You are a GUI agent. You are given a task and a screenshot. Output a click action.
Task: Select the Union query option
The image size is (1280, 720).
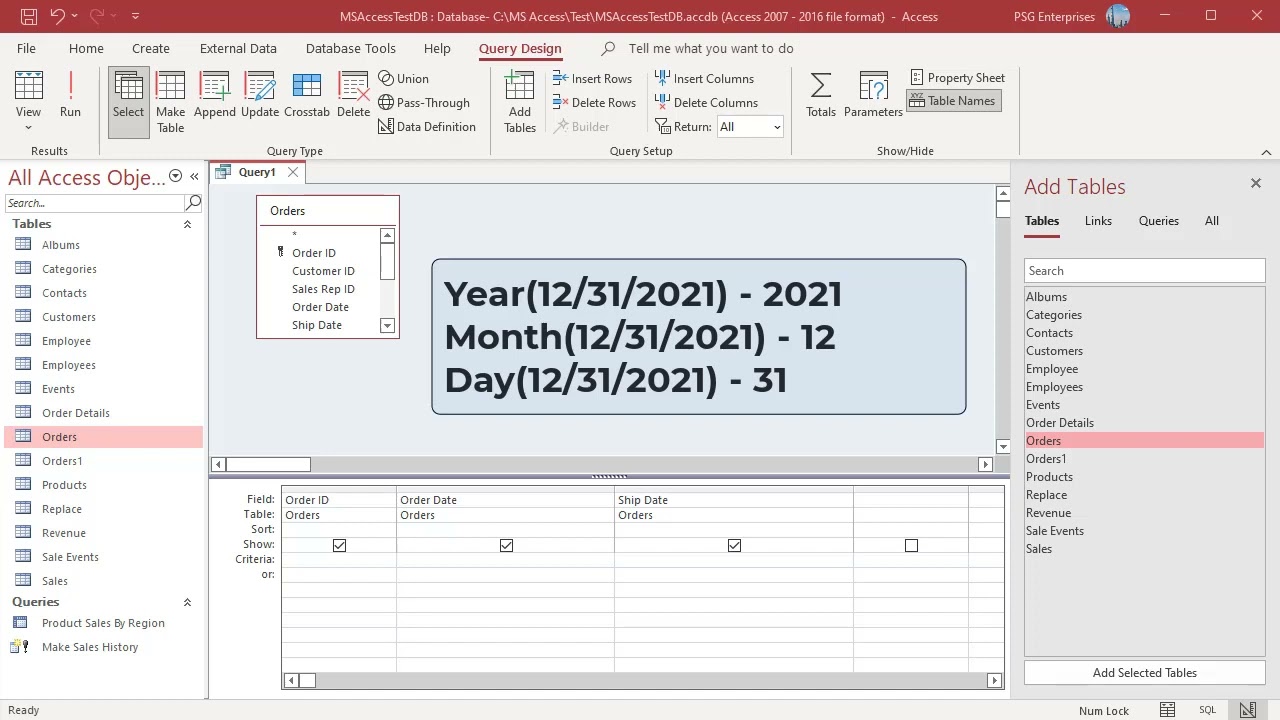(404, 78)
